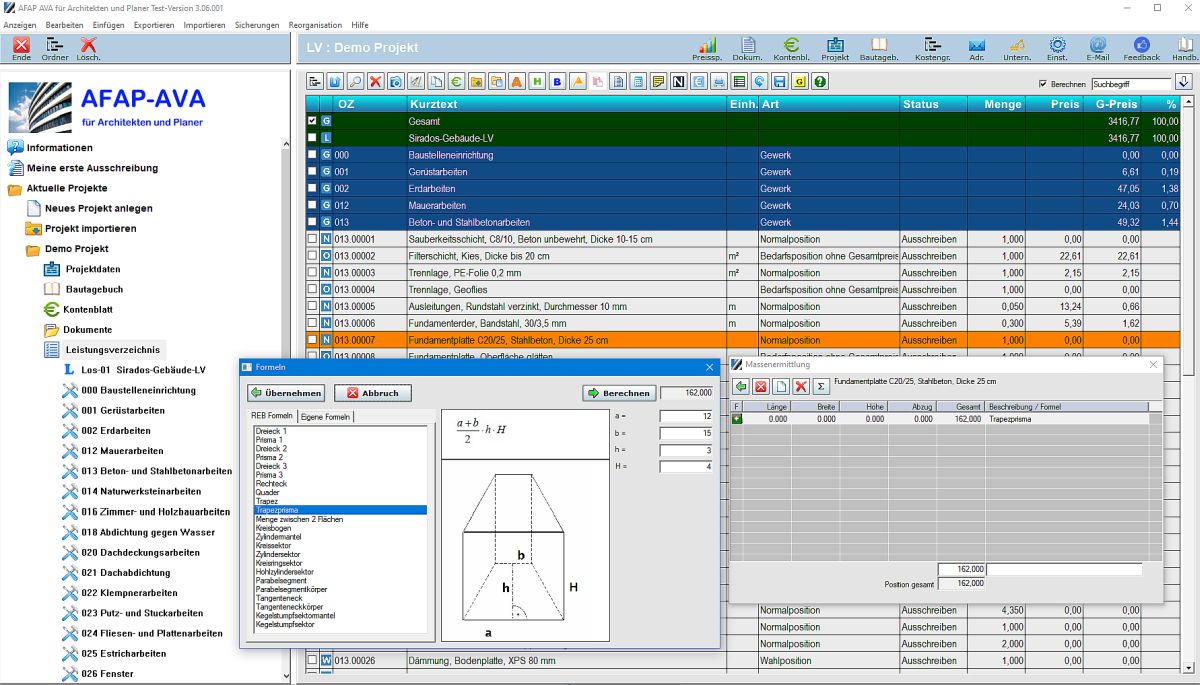This screenshot has width=1200, height=685.
Task: Click the orange A icon in the LV toolbar
Action: tap(517, 82)
